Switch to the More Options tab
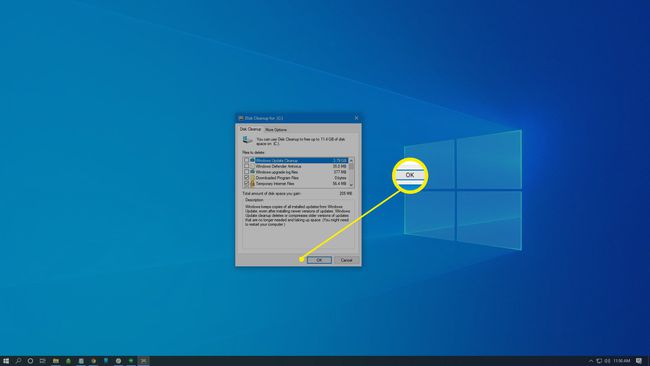Image resolution: width=650 pixels, height=366 pixels. (x=276, y=130)
